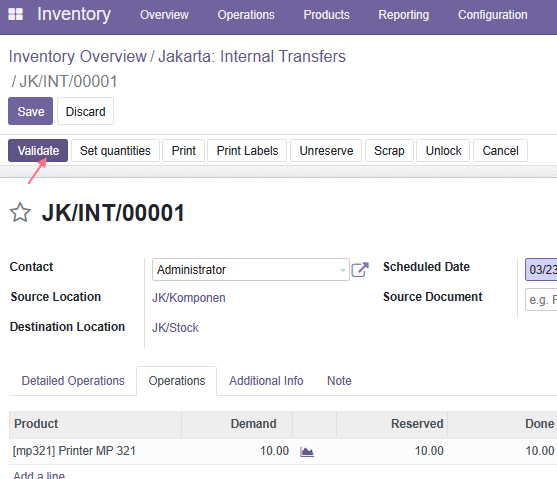
Task: Expand the Contact dropdown arrow
Action: coord(342,270)
